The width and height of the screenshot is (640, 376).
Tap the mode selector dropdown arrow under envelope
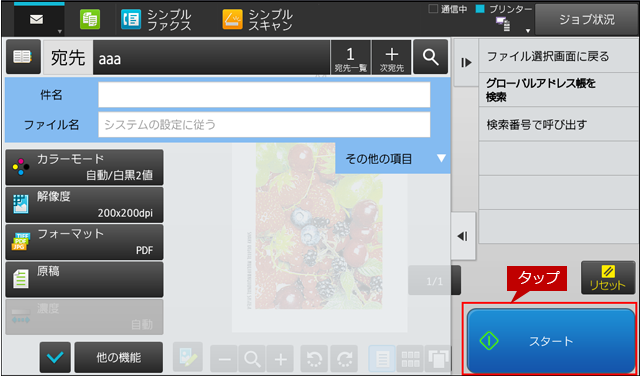pyautogui.click(x=60, y=31)
